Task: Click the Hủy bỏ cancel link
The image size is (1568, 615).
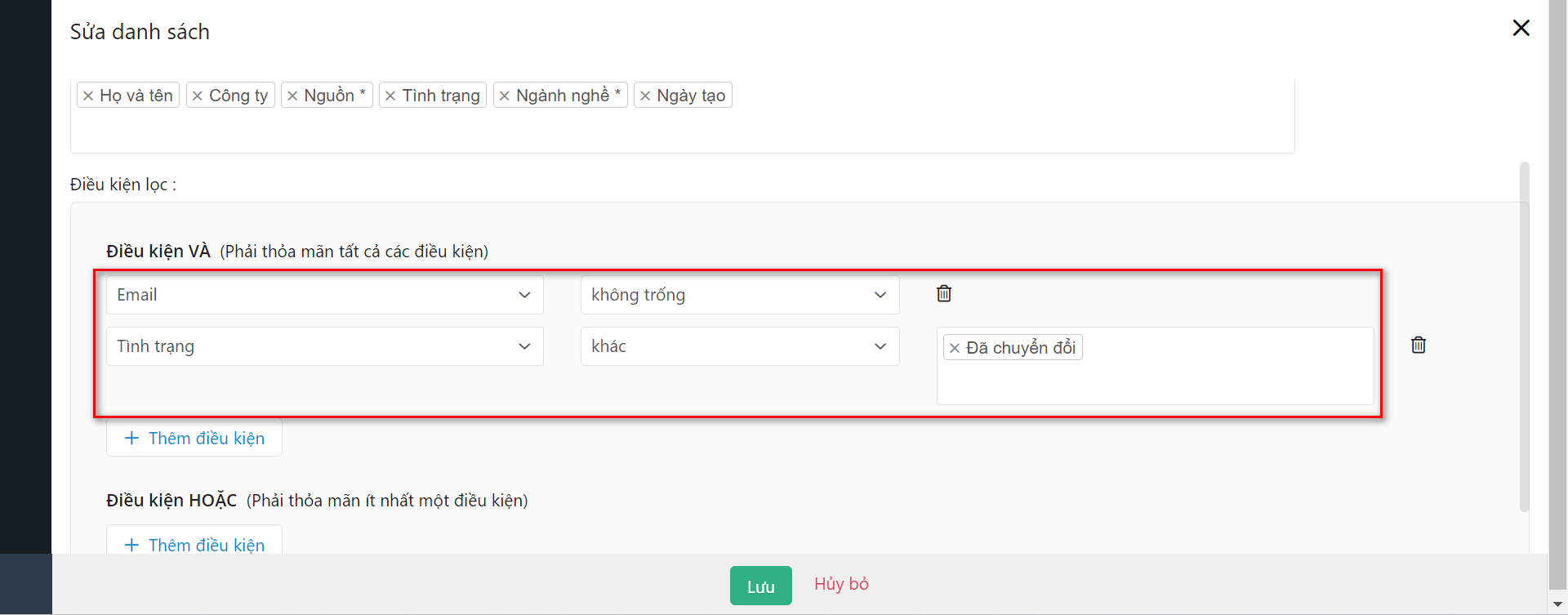Action: tap(840, 584)
